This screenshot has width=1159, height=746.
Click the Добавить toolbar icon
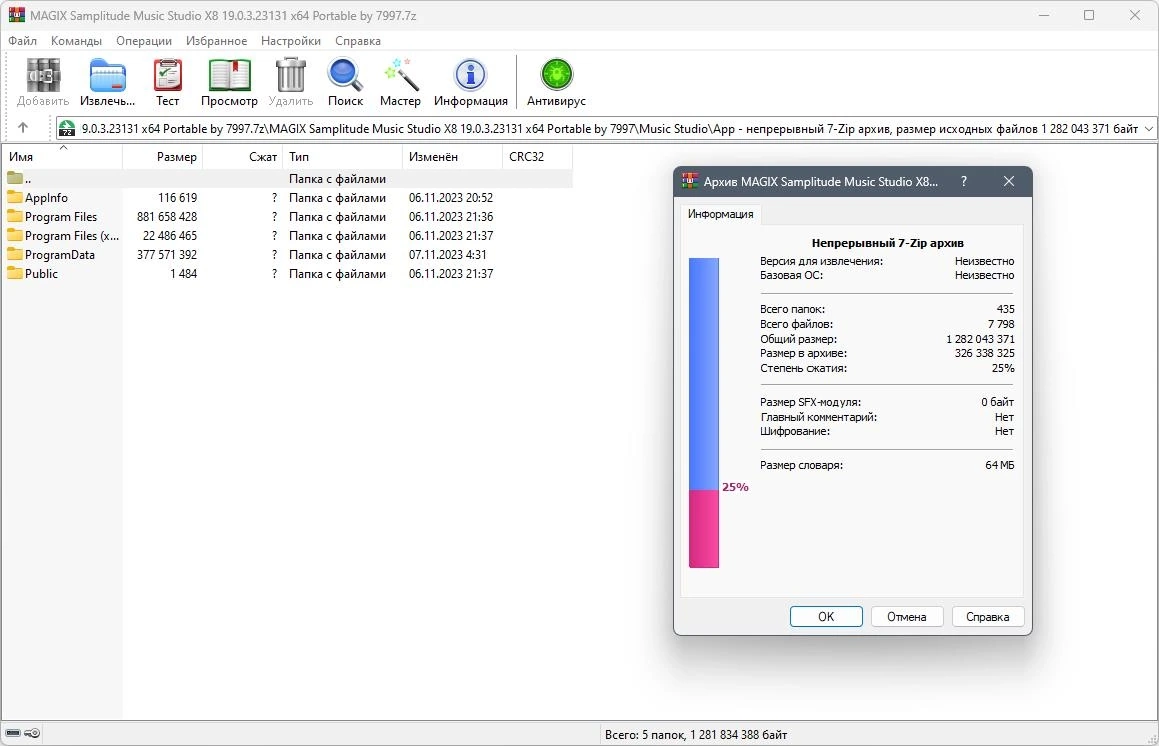pyautogui.click(x=43, y=75)
